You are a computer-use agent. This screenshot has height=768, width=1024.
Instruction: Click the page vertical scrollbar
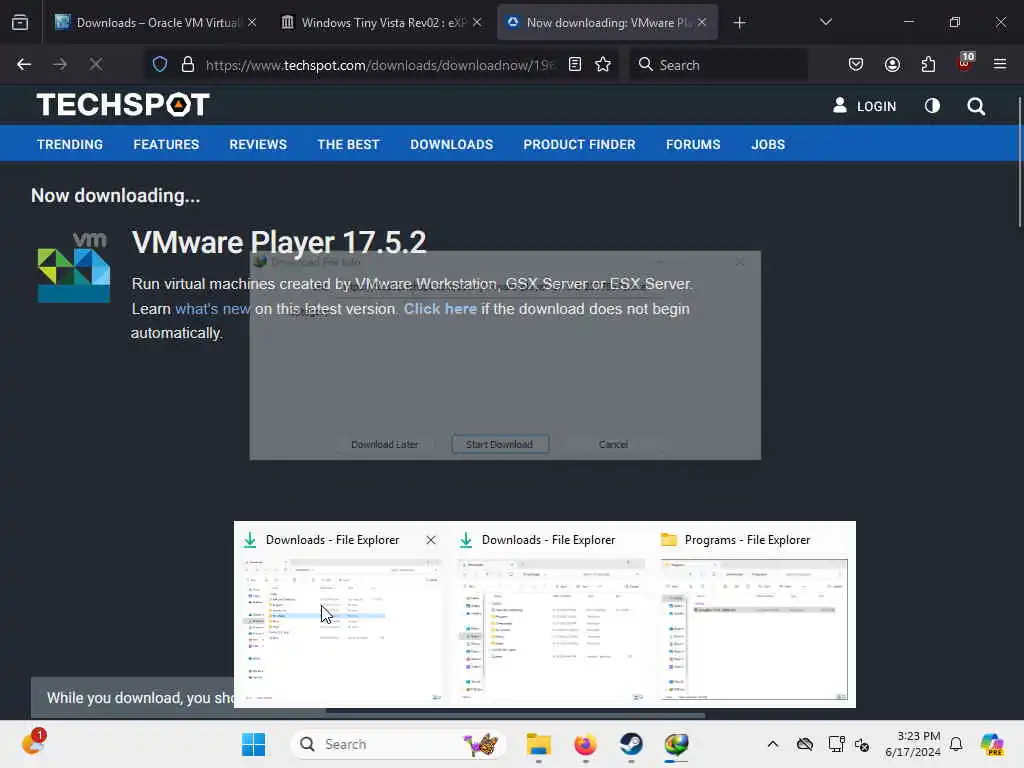[1019, 162]
